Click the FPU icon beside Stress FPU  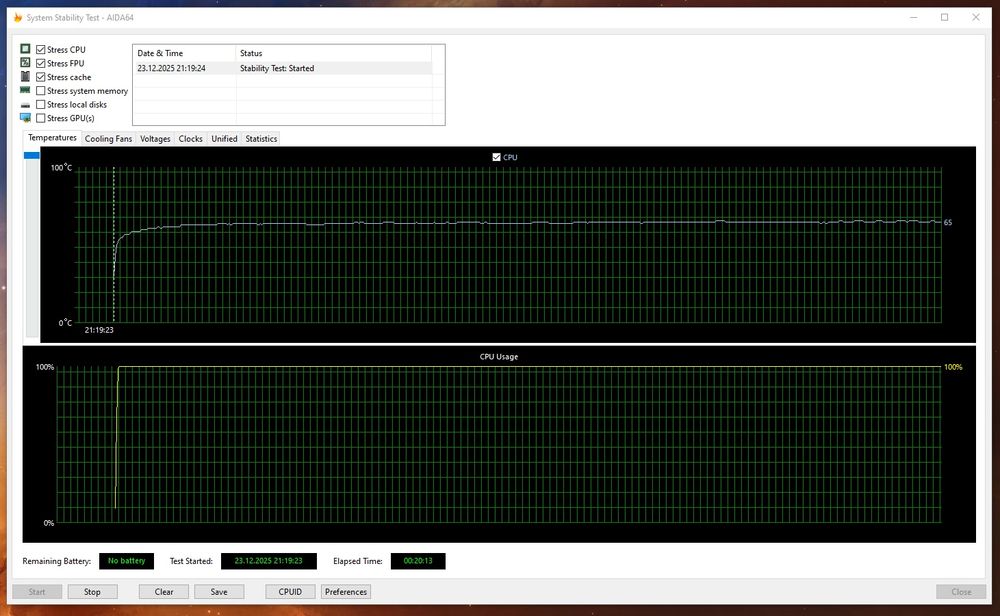click(25, 62)
